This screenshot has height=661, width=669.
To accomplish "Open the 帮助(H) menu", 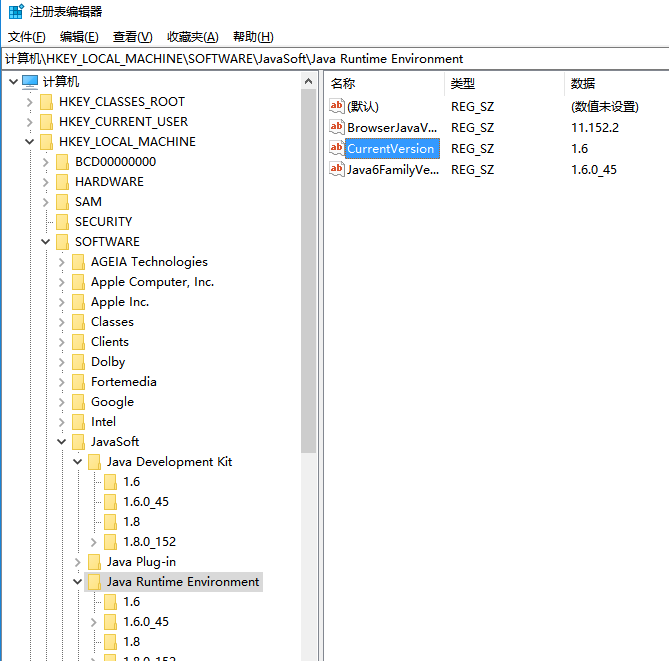I will coord(253,37).
